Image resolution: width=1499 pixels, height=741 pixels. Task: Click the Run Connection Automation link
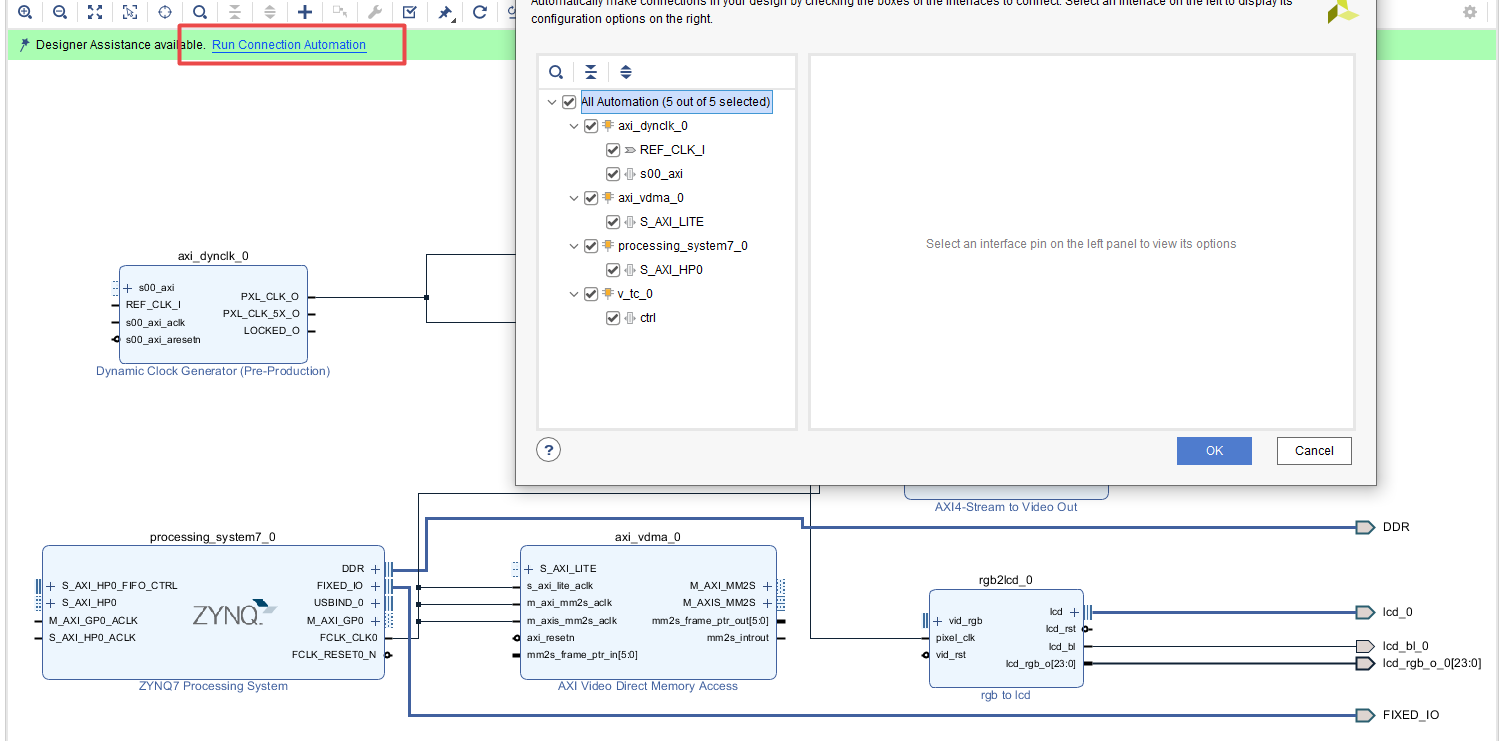point(289,45)
